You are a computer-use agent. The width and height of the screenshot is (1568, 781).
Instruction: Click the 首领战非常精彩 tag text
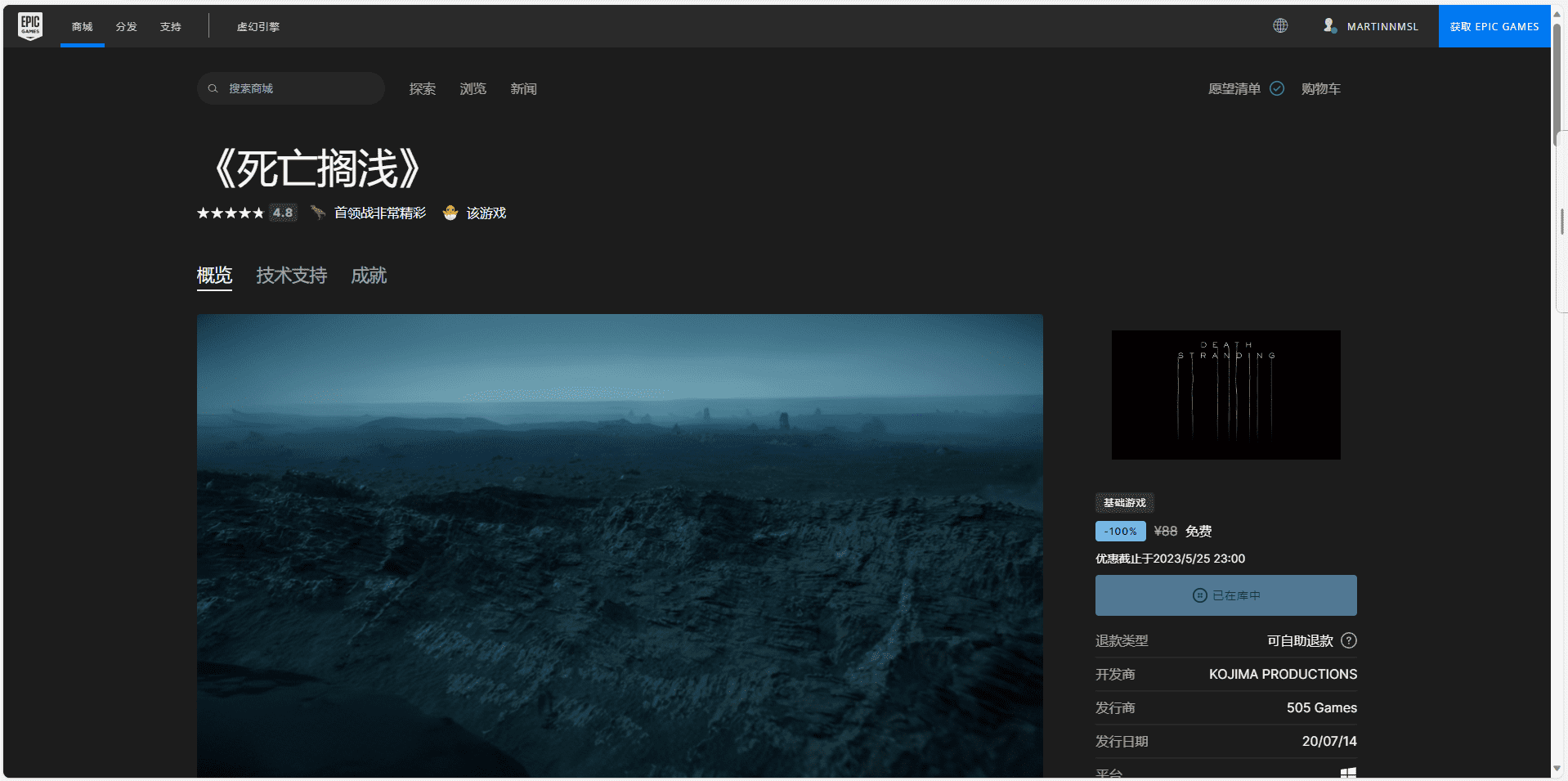[x=380, y=213]
